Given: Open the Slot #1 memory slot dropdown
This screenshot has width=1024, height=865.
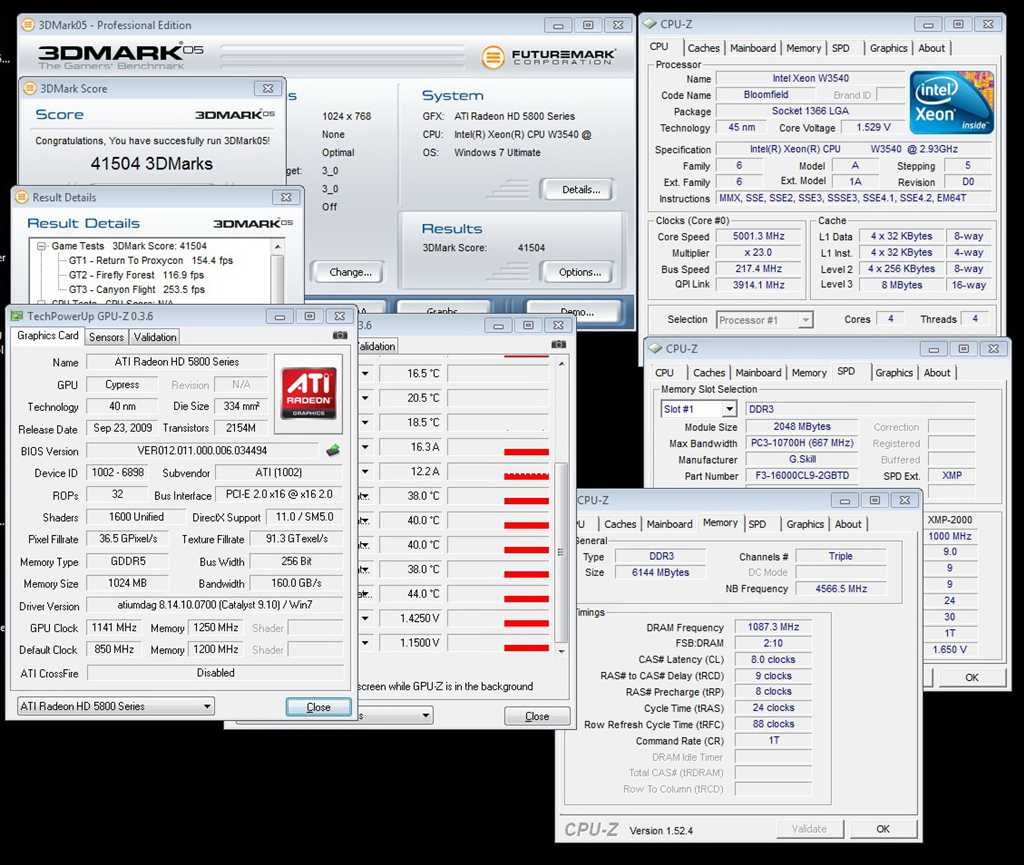Looking at the screenshot, I should [x=729, y=409].
